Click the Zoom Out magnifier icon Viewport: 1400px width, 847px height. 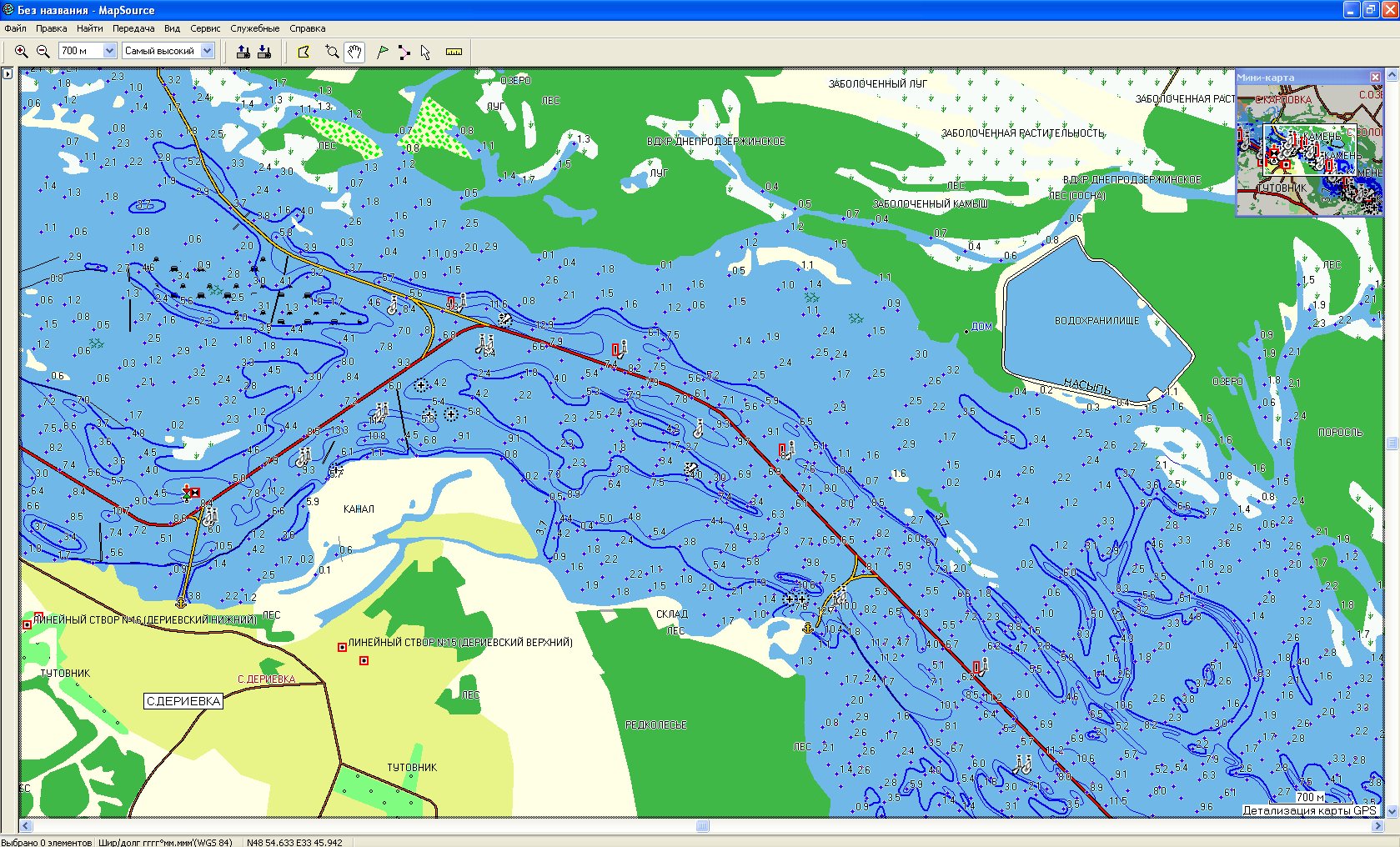[x=43, y=52]
